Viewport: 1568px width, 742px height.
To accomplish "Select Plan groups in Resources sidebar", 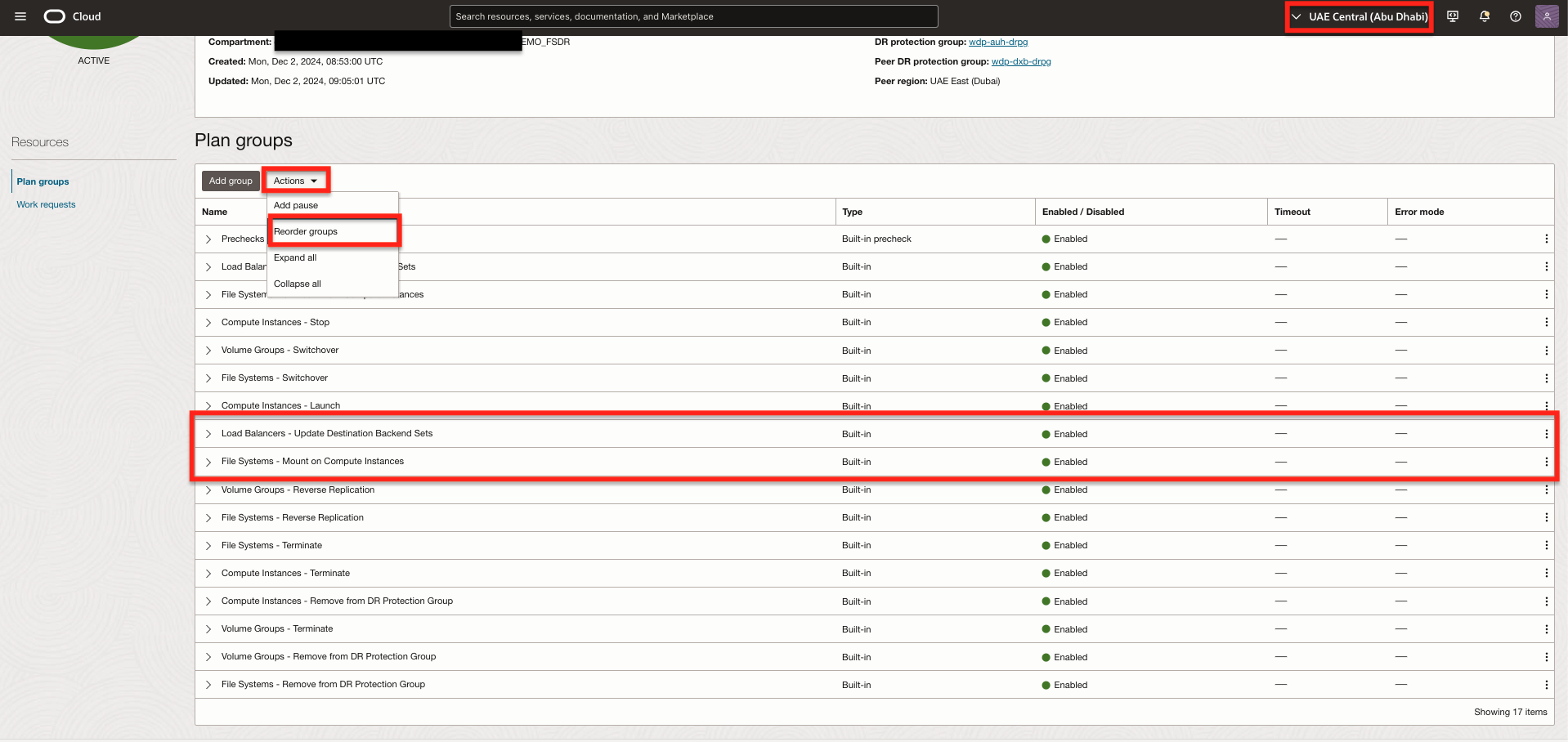I will click(43, 181).
